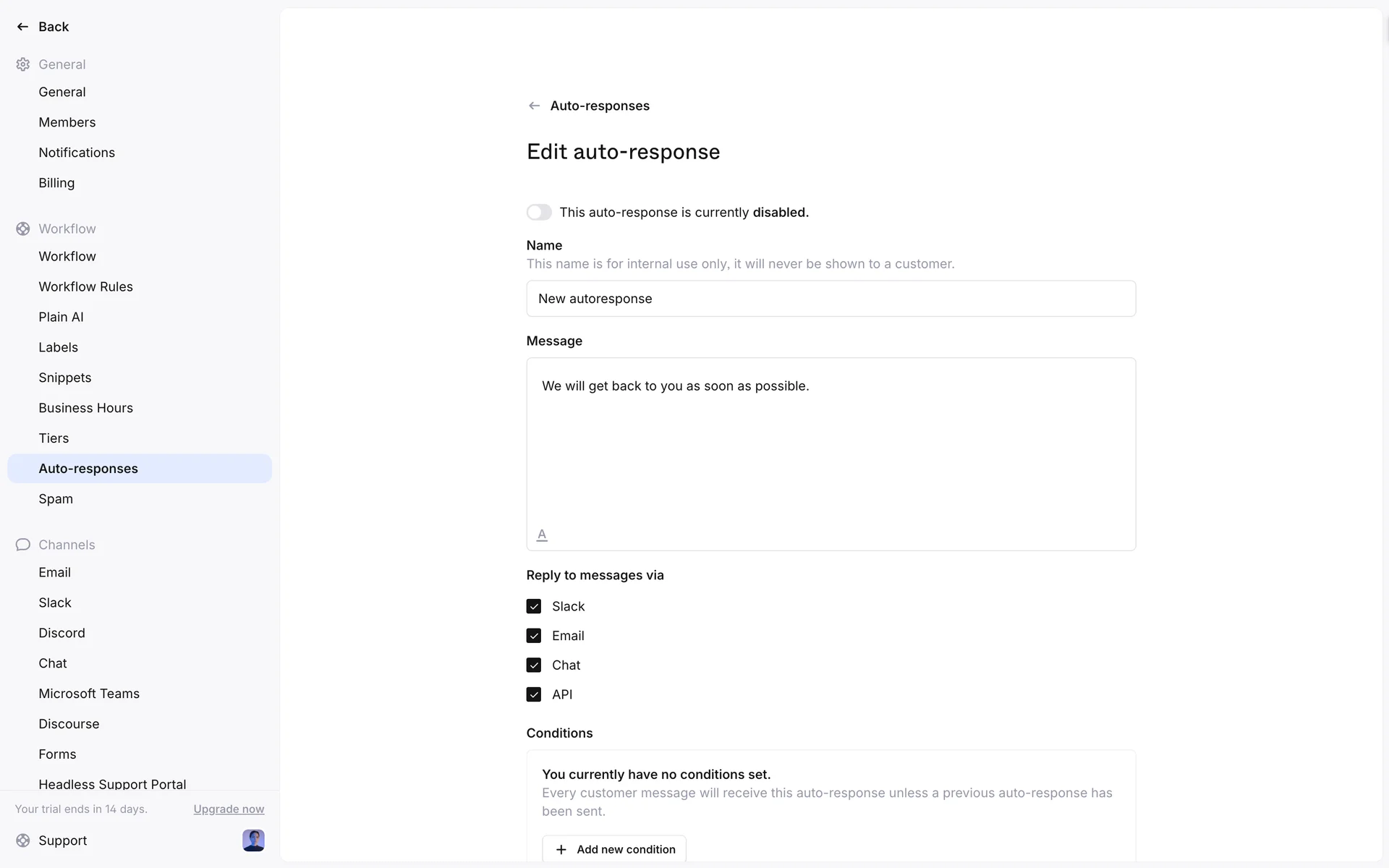
Task: Click Add new condition button
Action: [x=614, y=849]
